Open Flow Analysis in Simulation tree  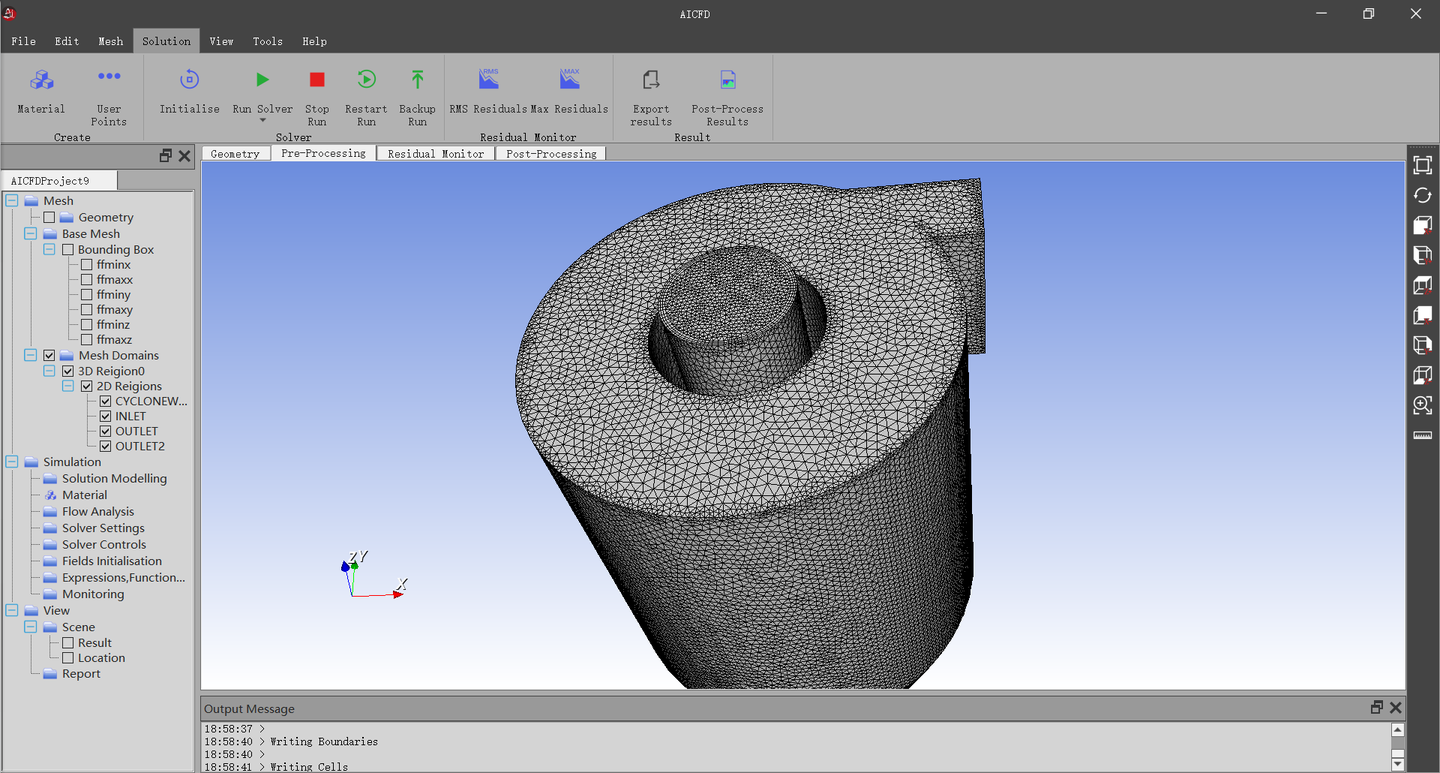97,511
